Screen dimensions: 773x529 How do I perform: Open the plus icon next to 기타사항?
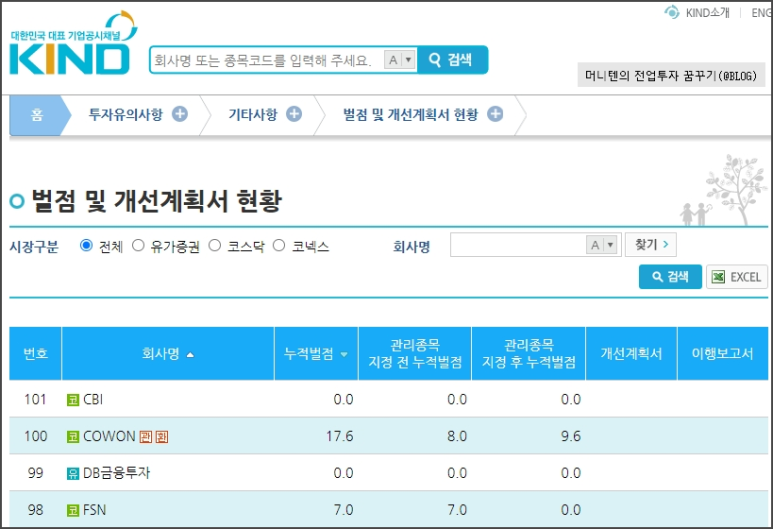pos(294,114)
